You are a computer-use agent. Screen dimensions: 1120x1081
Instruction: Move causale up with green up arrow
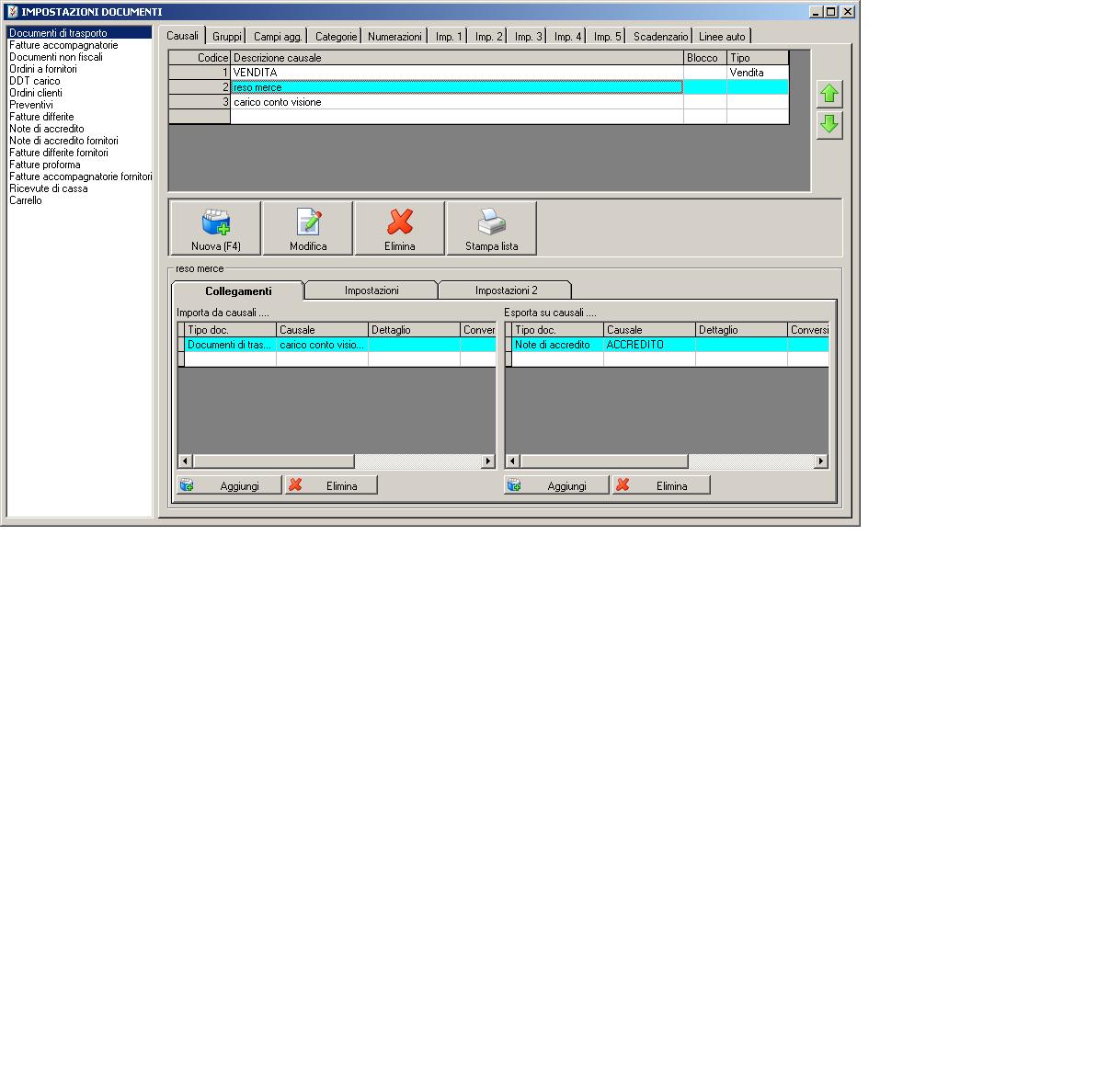point(829,94)
